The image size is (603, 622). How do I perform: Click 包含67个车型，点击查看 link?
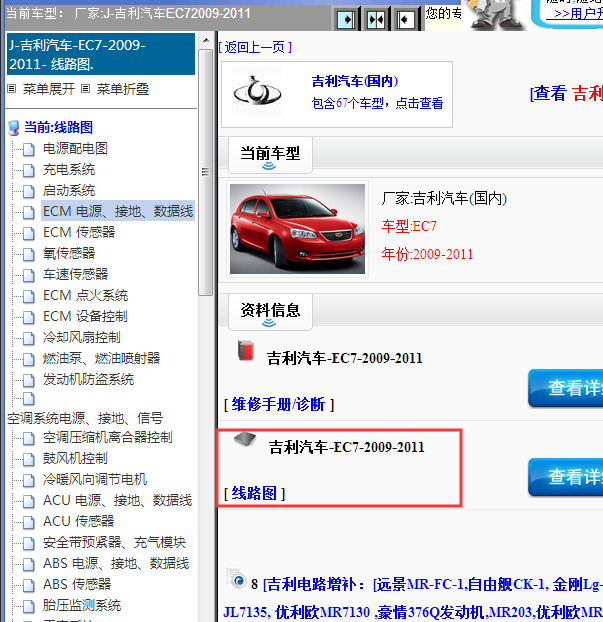pyautogui.click(x=377, y=103)
